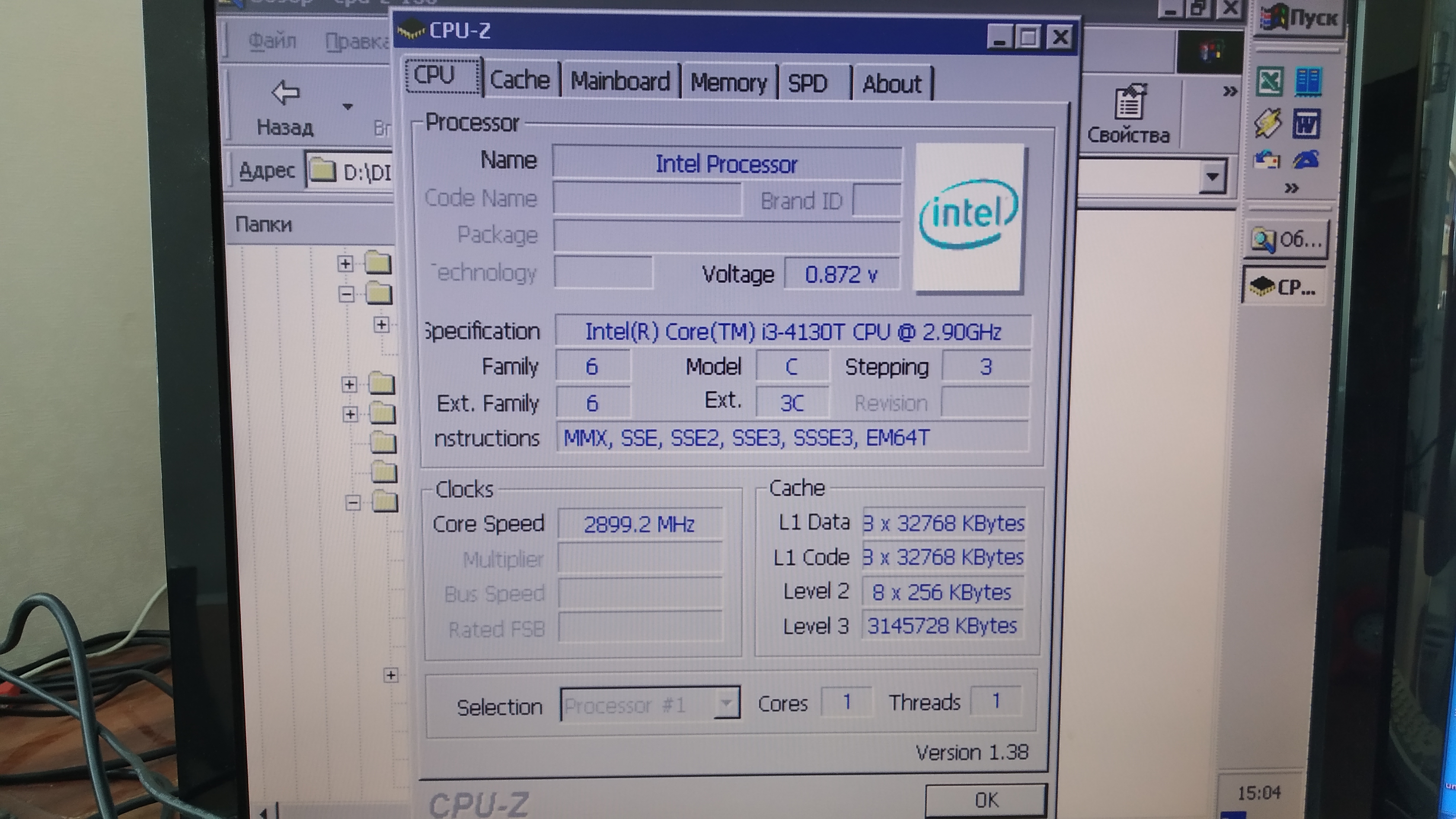Click the 15:04 clock
Viewport: 1456px width, 819px height.
click(x=1259, y=793)
